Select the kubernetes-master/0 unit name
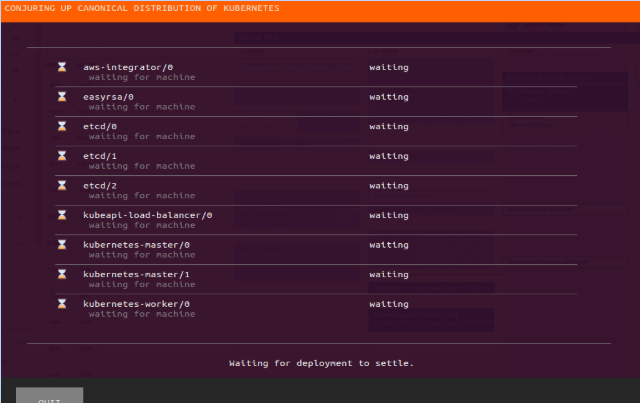640x403 pixels. (136, 245)
